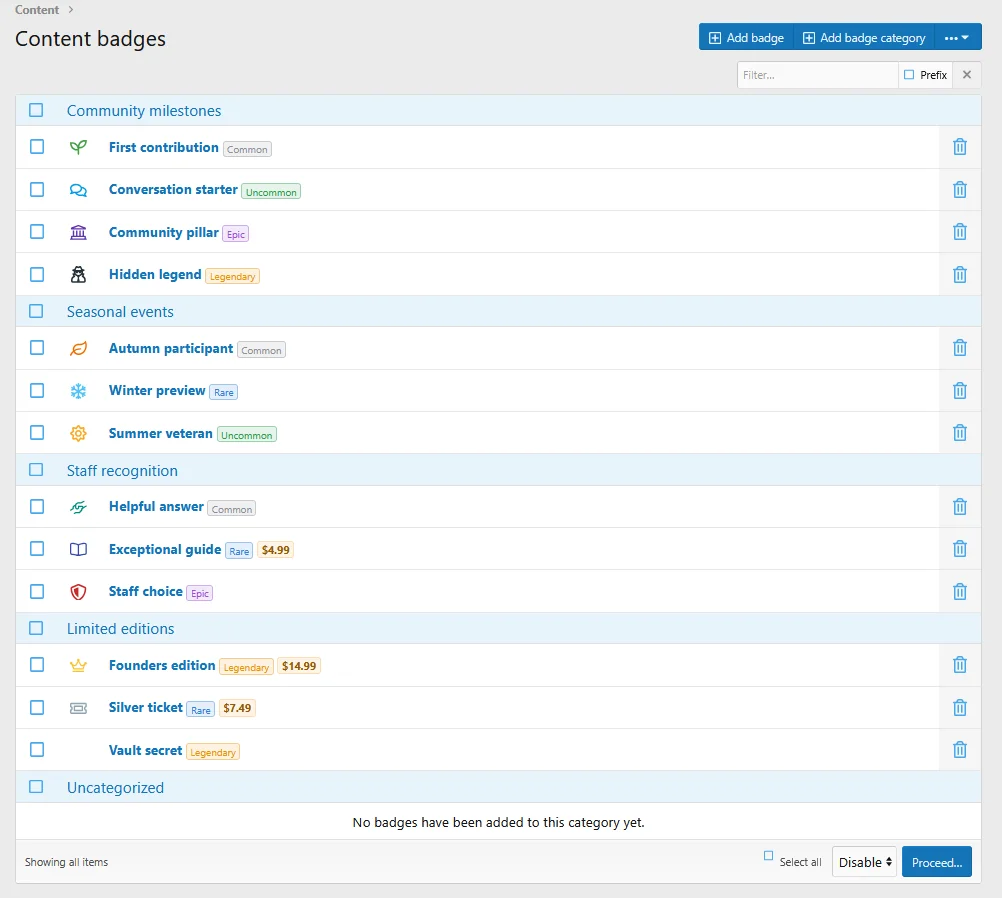The image size is (1002, 898).
Task: Click the Hidden legend trash icon
Action: point(959,275)
